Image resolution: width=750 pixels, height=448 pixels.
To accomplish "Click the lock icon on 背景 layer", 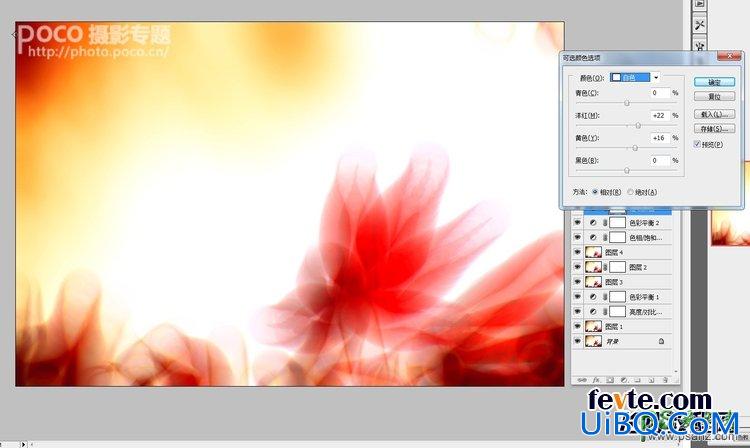I will [x=661, y=341].
